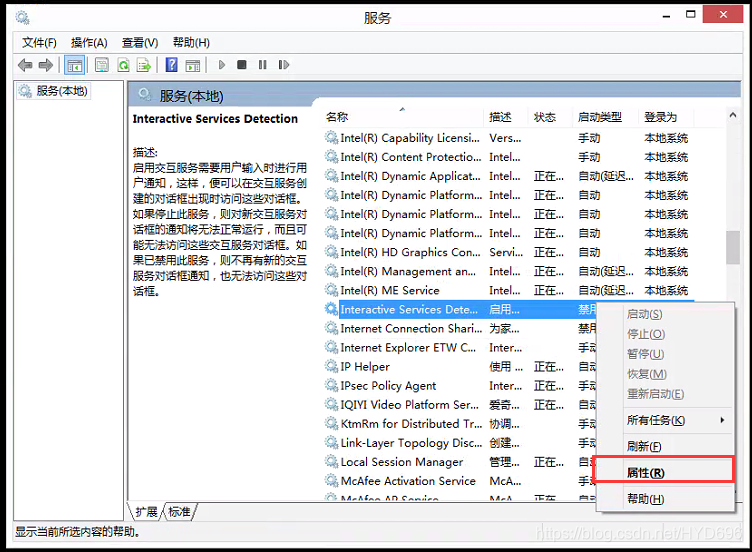Choose 恢复(M) in the context menu

click(665, 374)
